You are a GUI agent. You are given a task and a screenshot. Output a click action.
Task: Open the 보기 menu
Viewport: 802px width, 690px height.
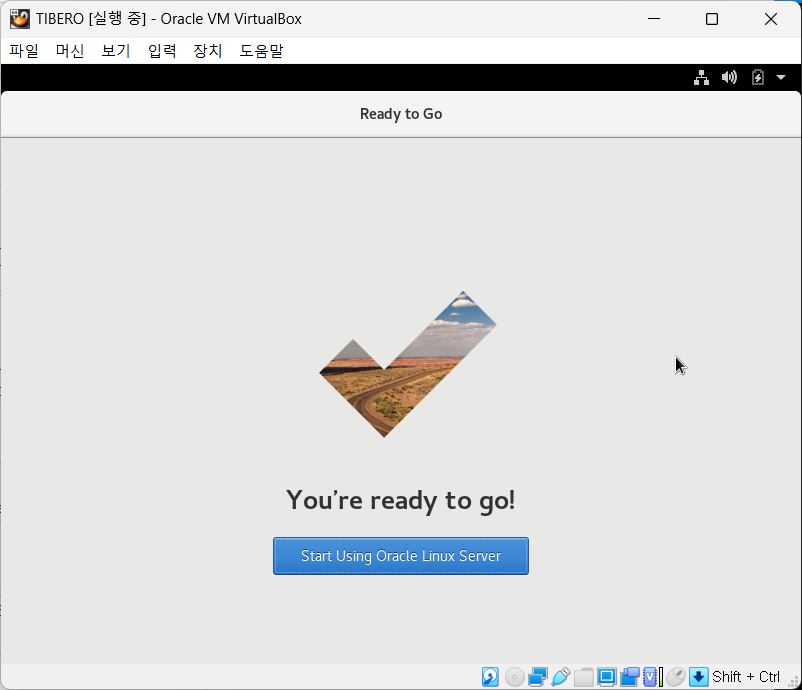tap(116, 51)
